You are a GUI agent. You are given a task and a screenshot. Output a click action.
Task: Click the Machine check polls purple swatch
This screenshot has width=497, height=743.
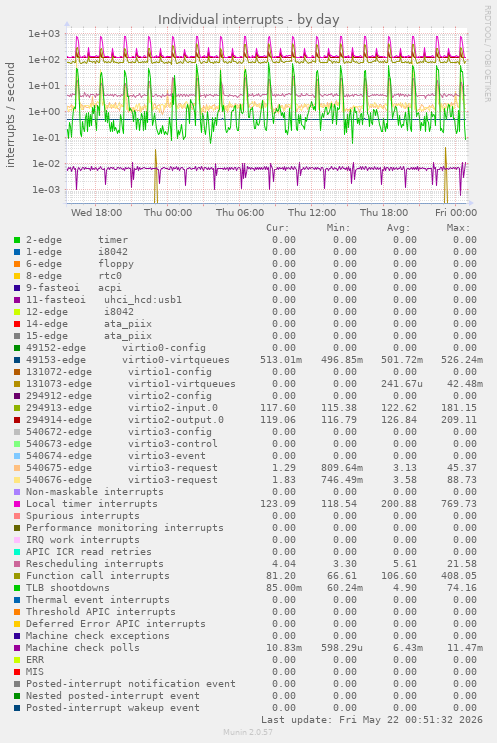pyautogui.click(x=17, y=648)
